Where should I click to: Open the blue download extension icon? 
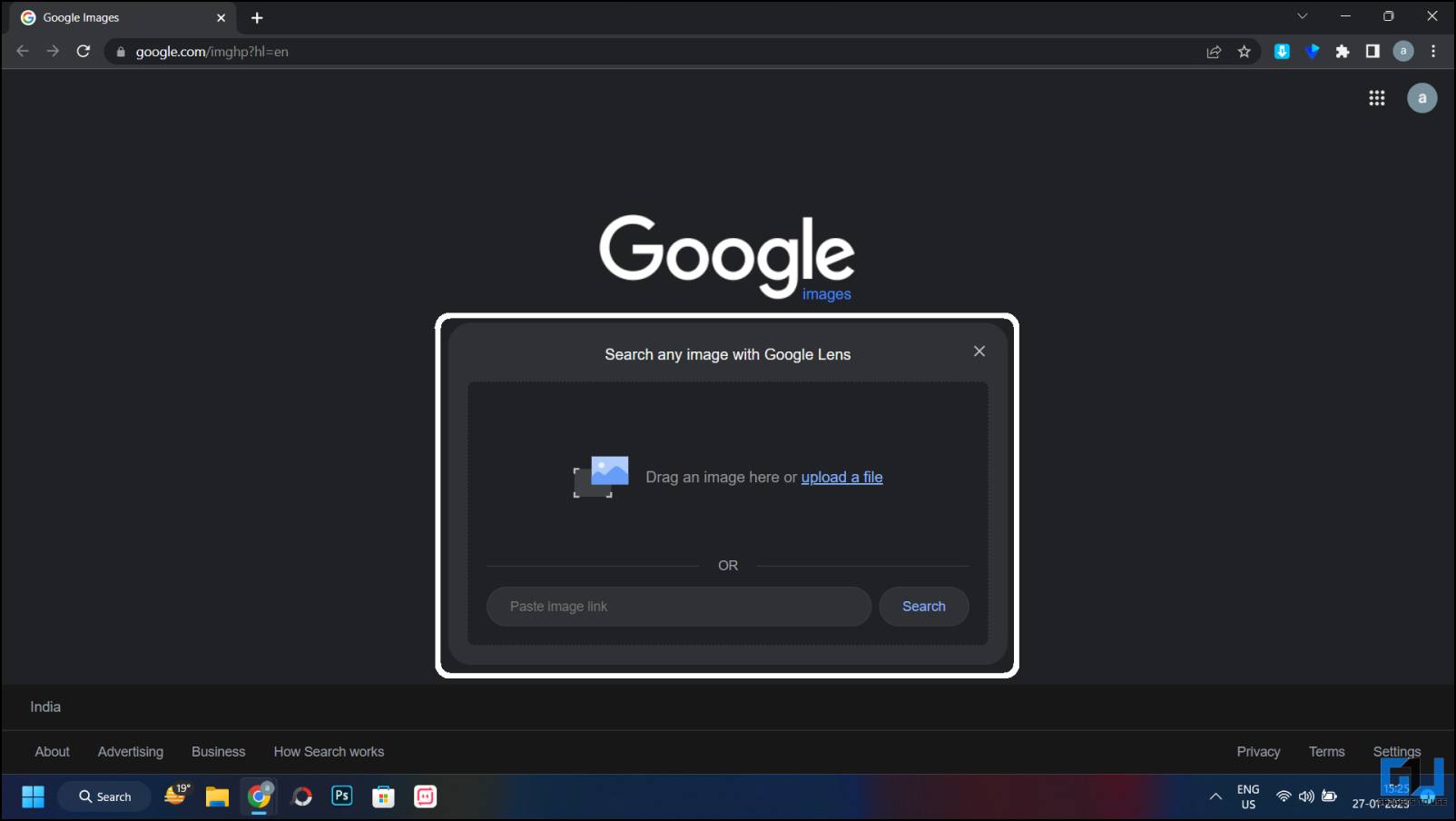pos(1282,52)
